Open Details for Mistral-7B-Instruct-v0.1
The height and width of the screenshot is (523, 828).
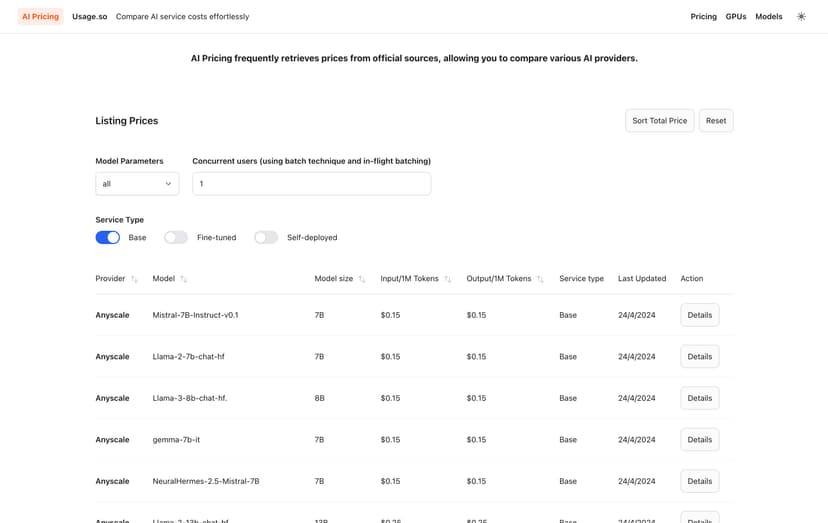[x=700, y=315]
